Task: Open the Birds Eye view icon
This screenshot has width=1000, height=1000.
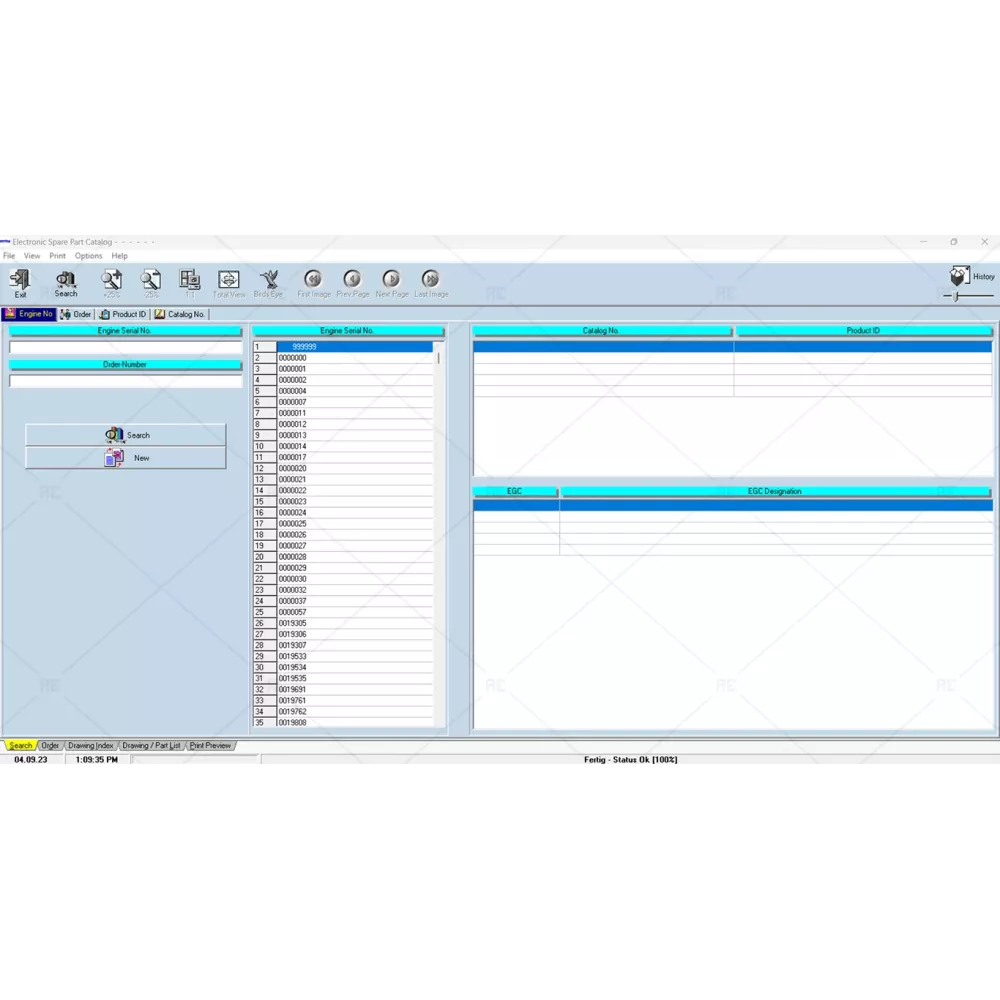Action: pyautogui.click(x=268, y=281)
